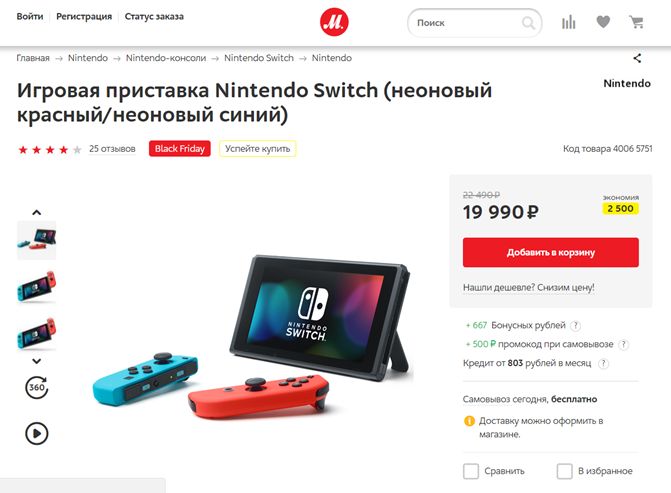Show previous thumbnails with up chevron
This screenshot has height=493, width=671.
pos(37,212)
